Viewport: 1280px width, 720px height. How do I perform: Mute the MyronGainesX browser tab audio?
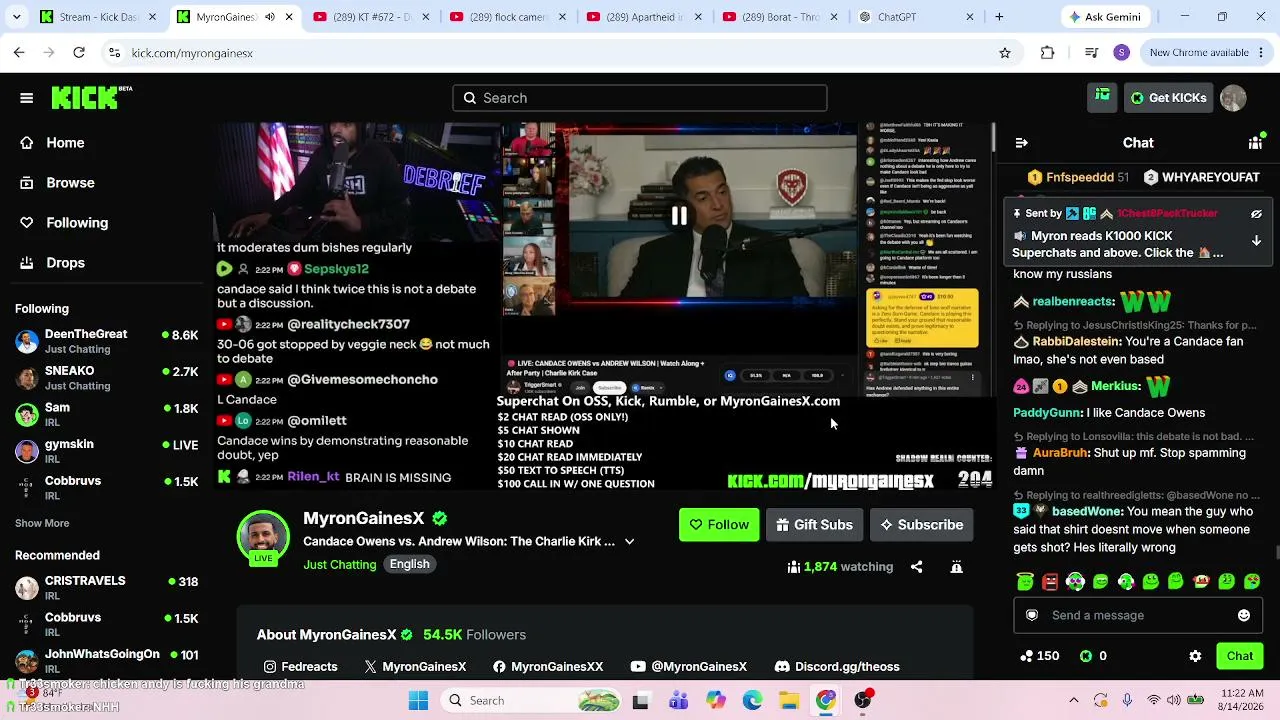[x=270, y=17]
